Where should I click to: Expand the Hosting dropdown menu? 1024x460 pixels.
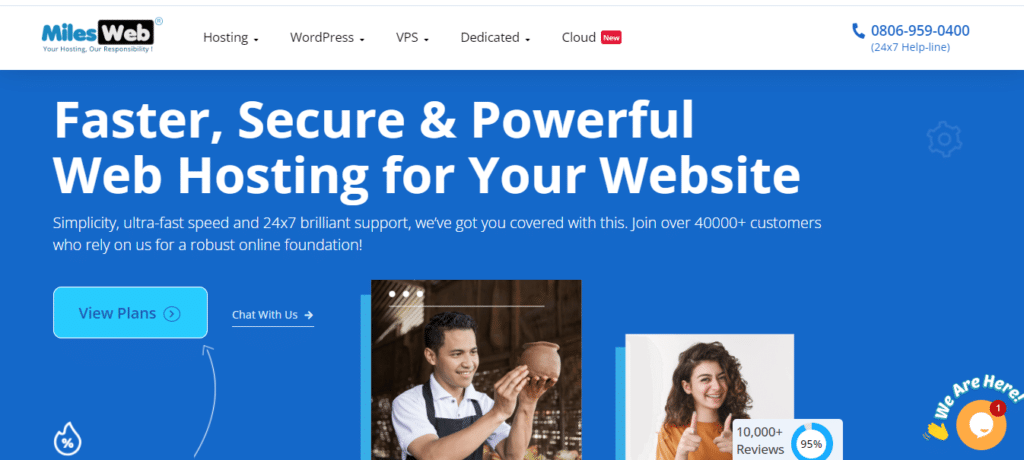click(231, 38)
